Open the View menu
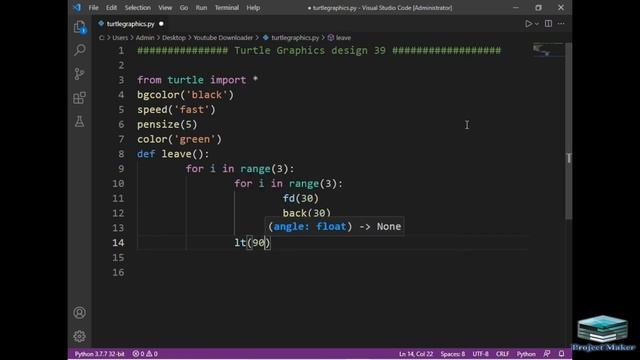640x360 pixels. click(x=165, y=7)
